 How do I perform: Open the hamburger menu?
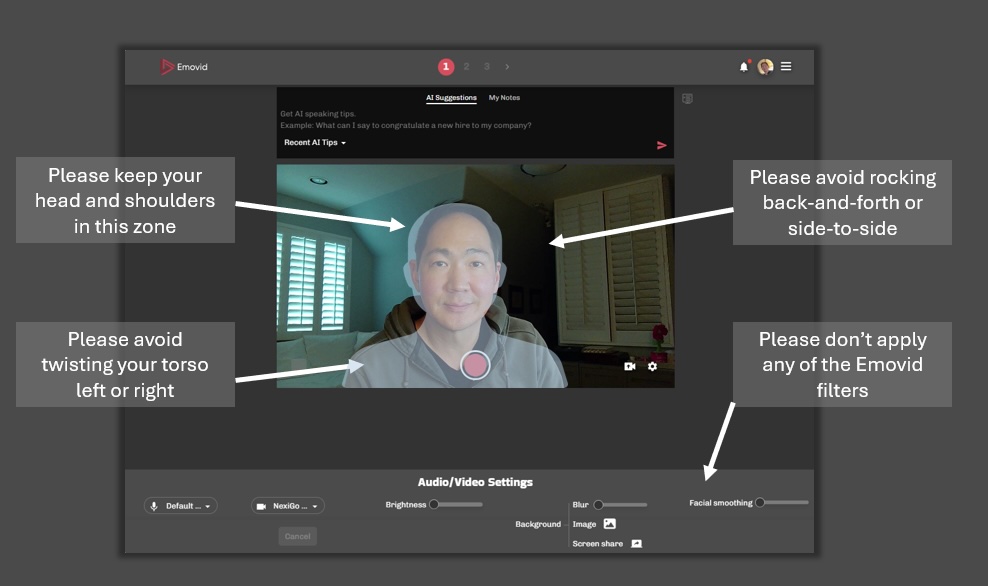tap(786, 66)
